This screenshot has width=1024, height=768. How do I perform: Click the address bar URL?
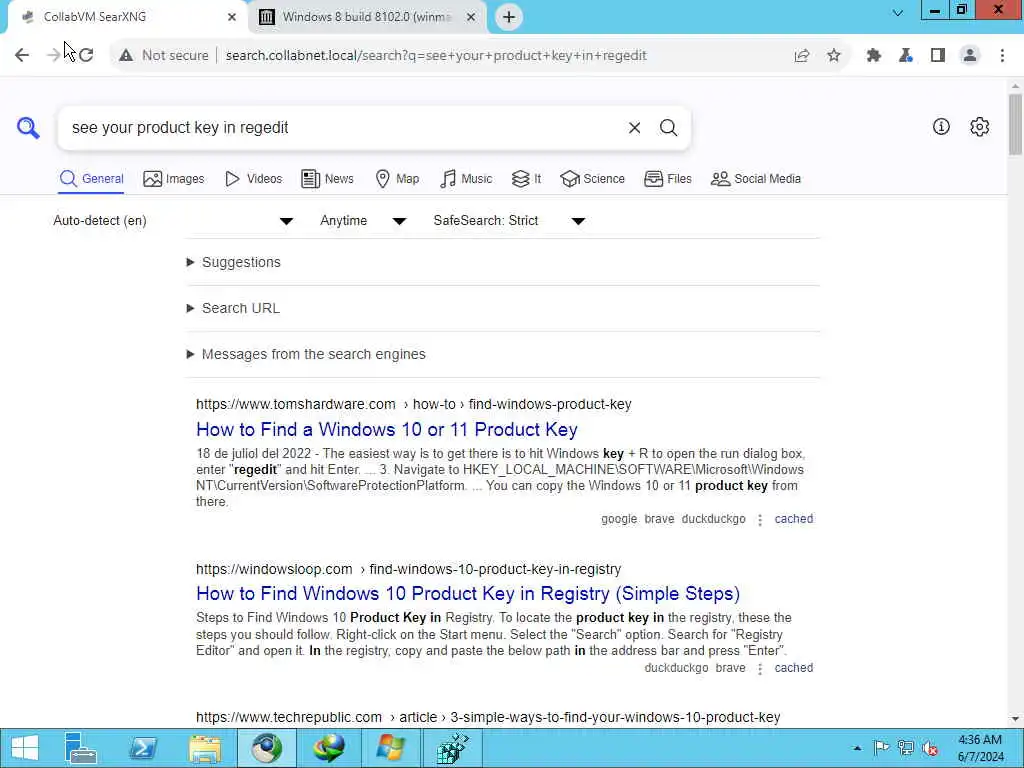click(x=436, y=56)
